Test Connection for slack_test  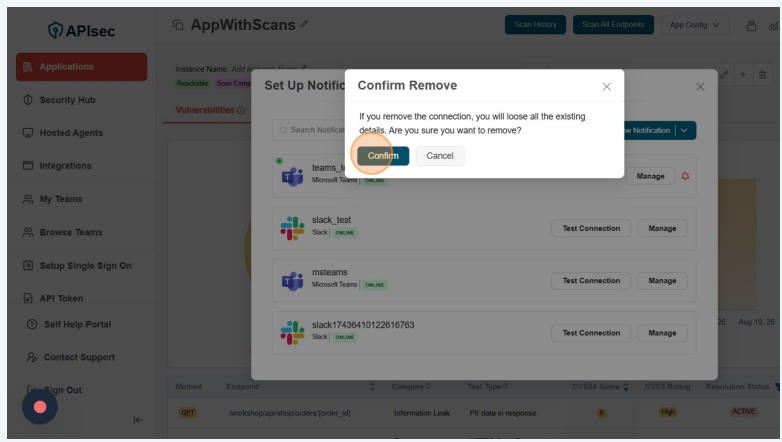coord(590,228)
